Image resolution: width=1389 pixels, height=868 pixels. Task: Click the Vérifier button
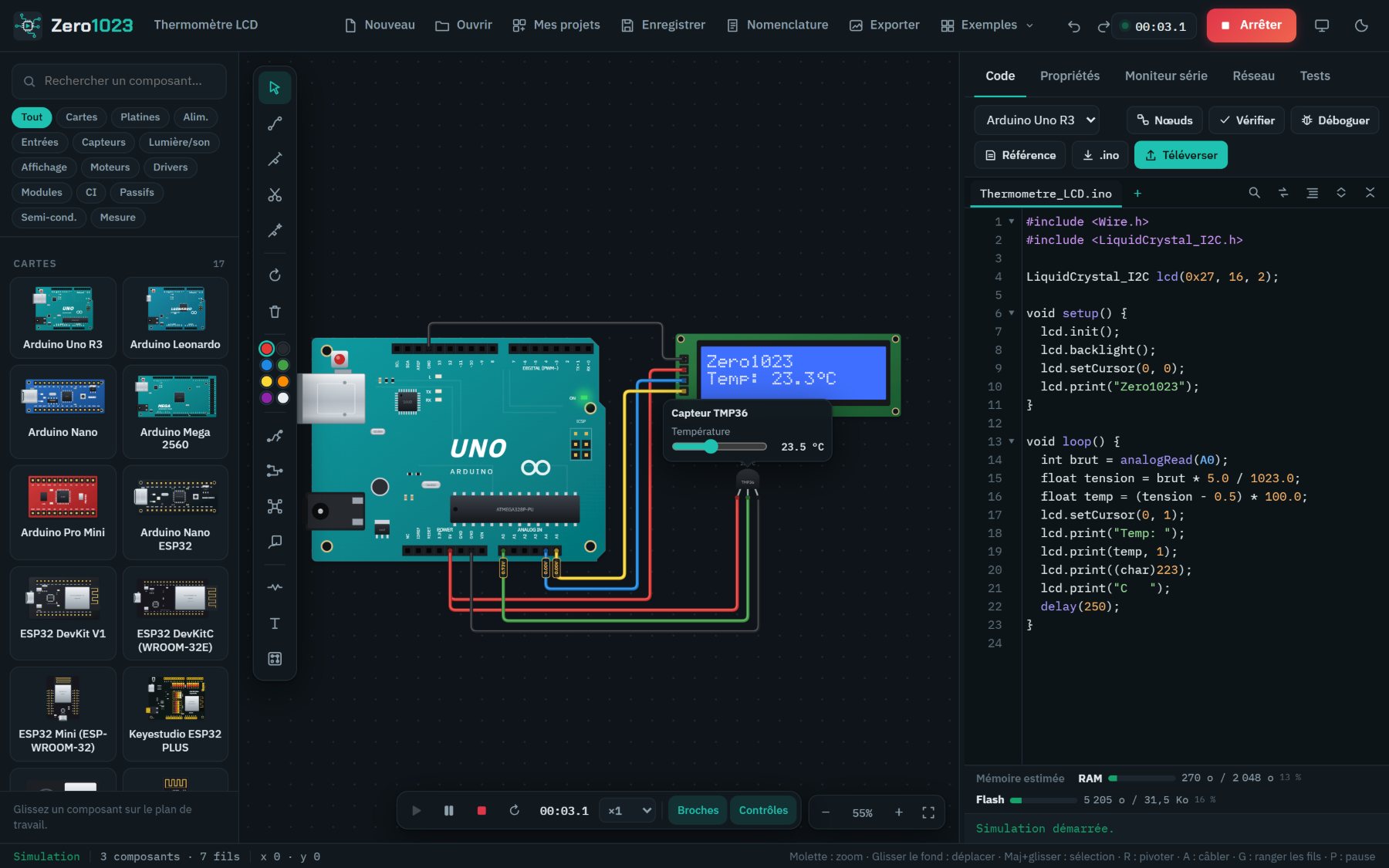pyautogui.click(x=1246, y=120)
